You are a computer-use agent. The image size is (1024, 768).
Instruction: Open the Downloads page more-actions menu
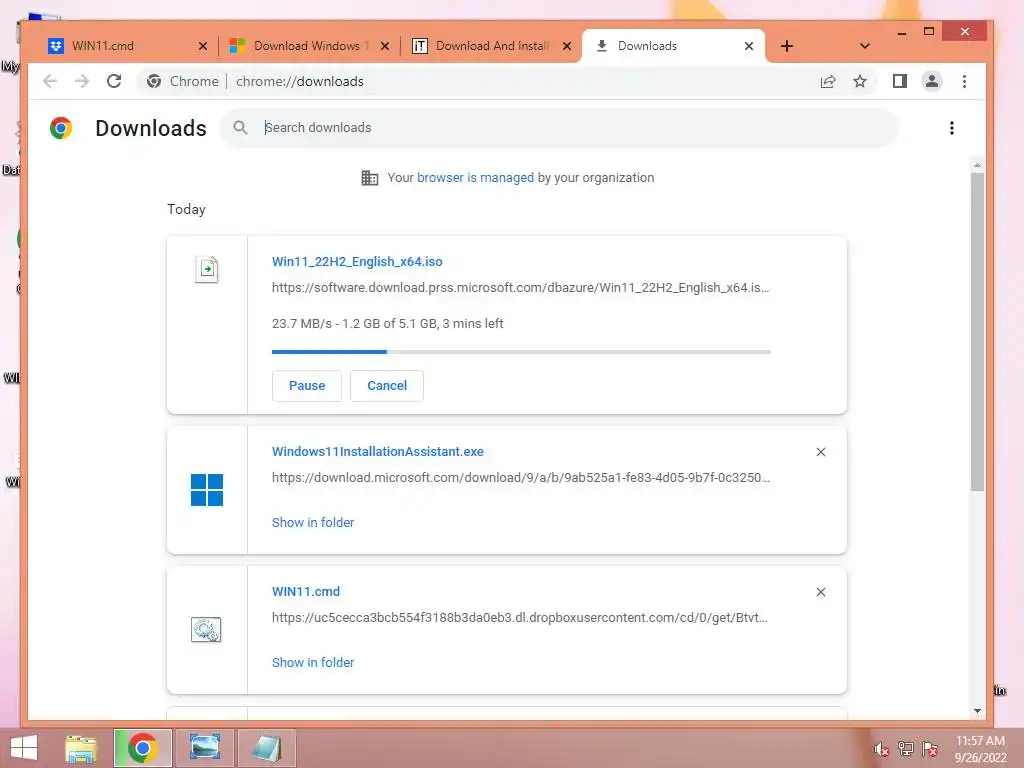pos(952,128)
